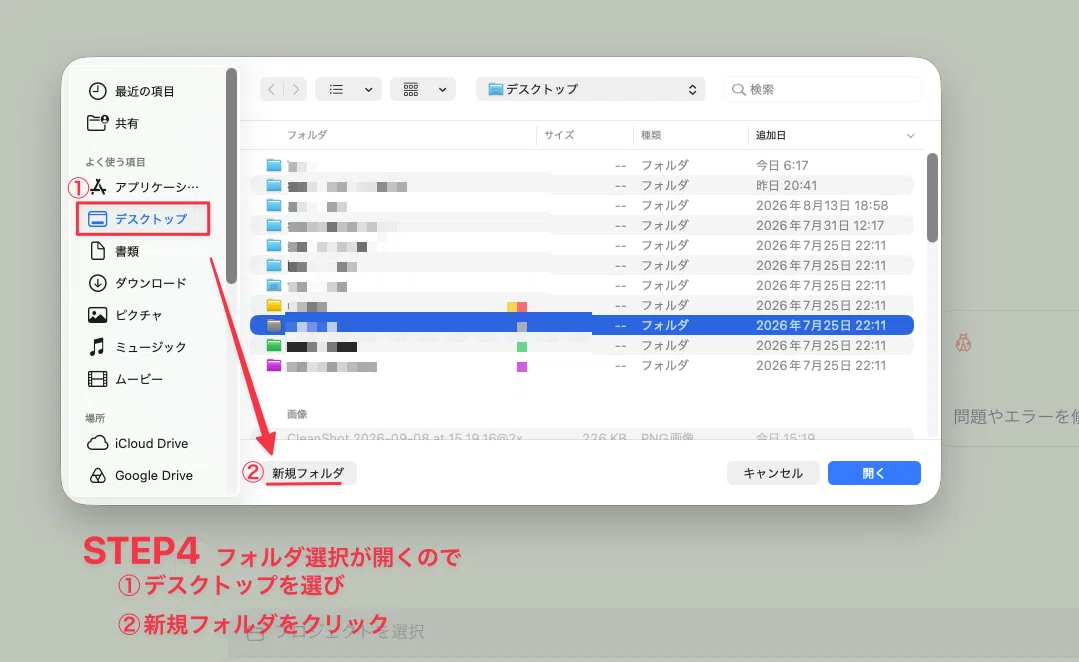Select the folder dated 今日 6:17

[581, 165]
